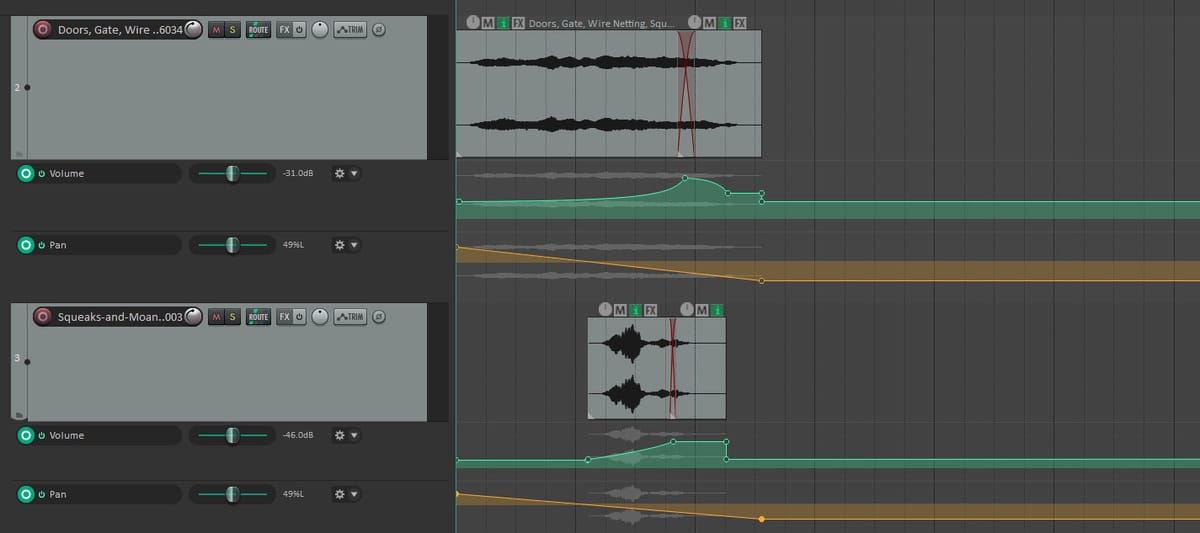Select the peak point on Doors volume envelope

point(685,178)
